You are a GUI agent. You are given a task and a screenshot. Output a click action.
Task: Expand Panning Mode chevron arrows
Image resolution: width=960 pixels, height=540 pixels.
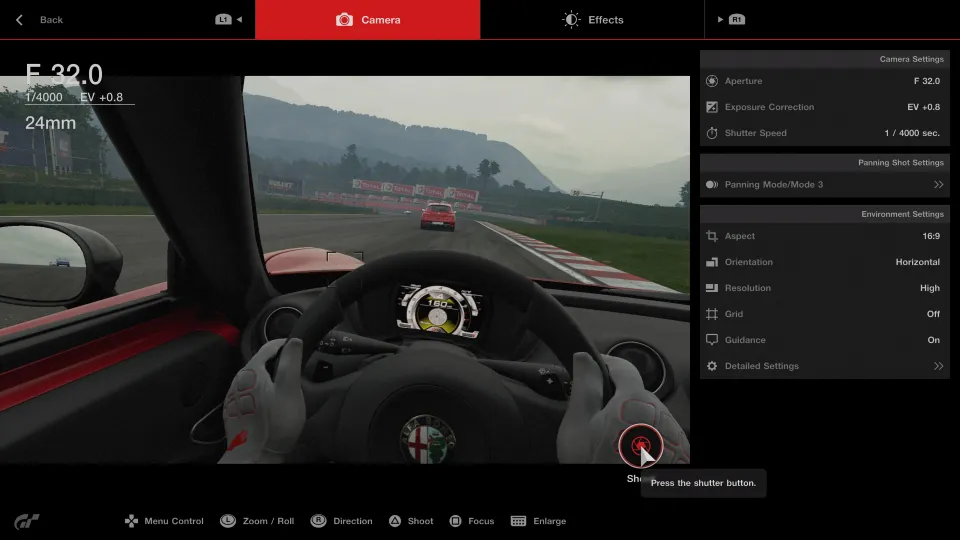tap(938, 184)
